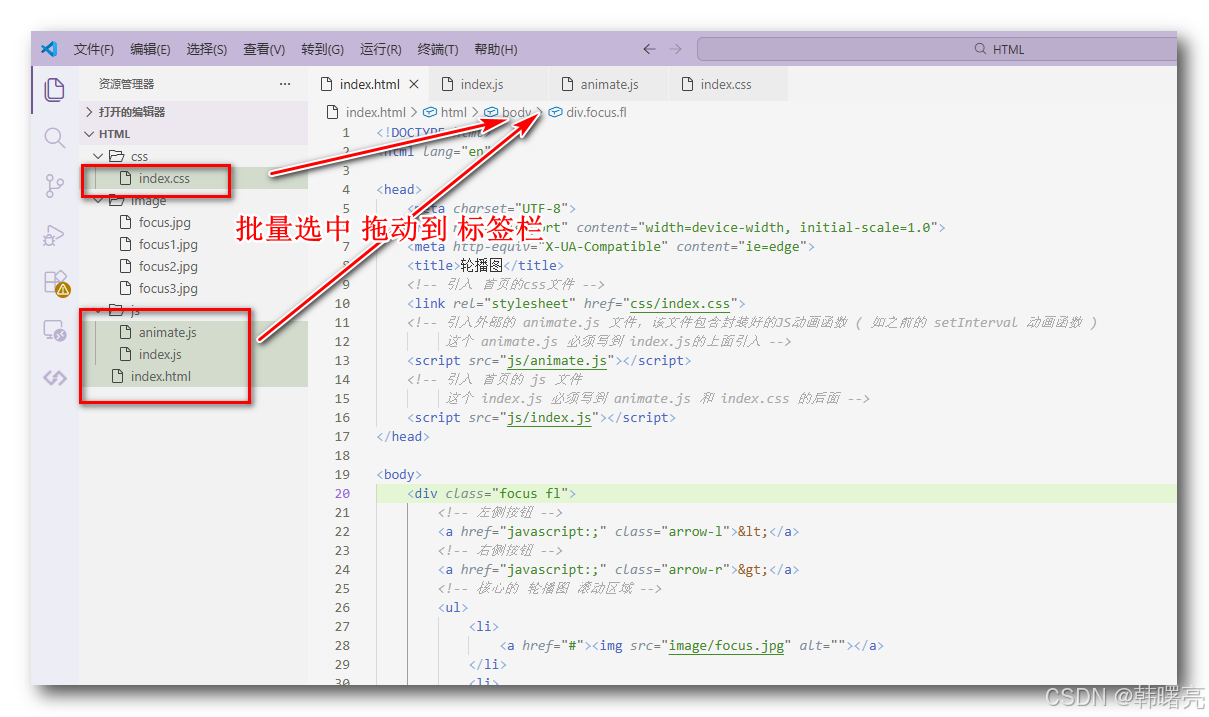The height and width of the screenshot is (717, 1209).
Task: Switch to the index.html tab
Action: coord(368,85)
